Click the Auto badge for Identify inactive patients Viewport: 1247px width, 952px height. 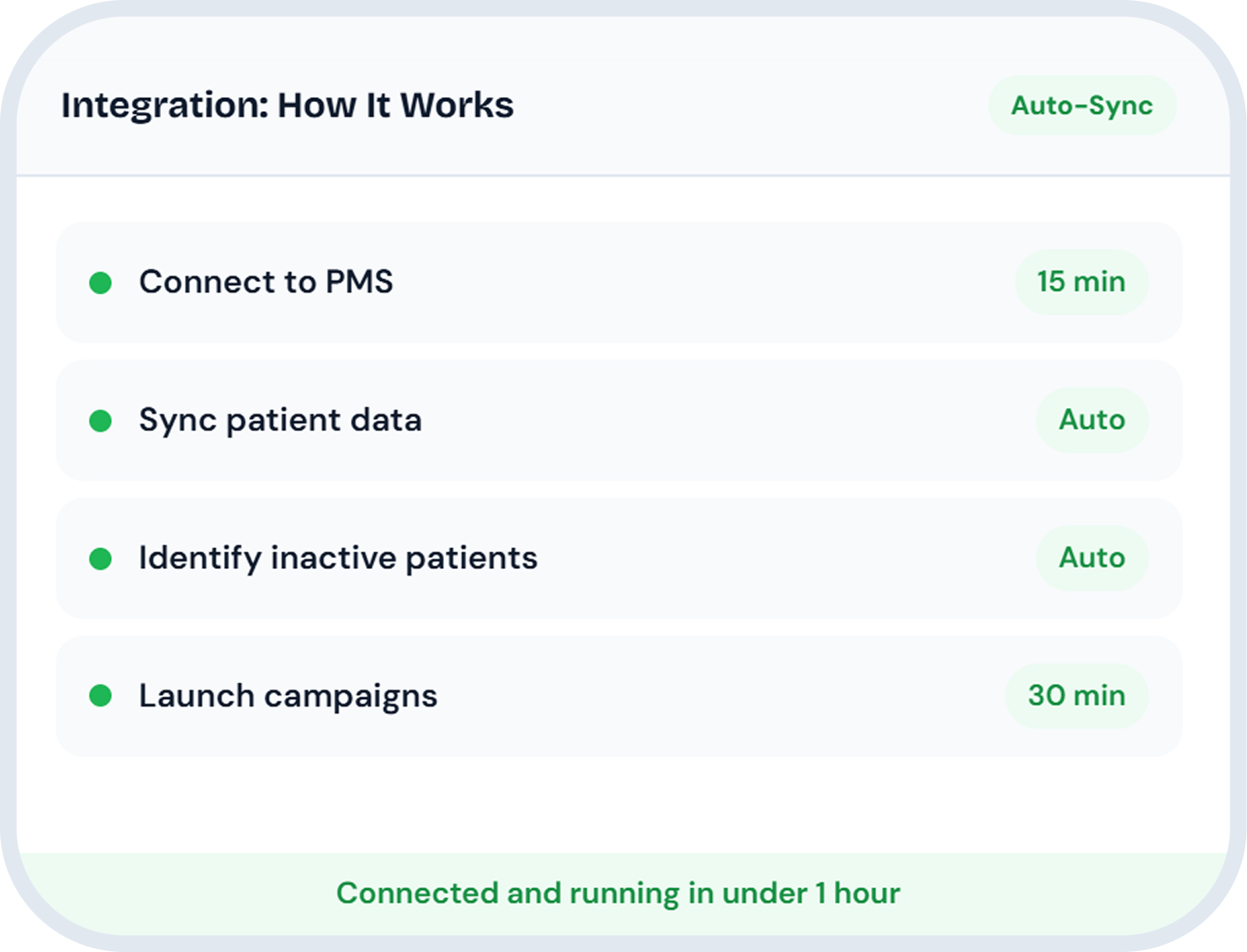(1092, 557)
